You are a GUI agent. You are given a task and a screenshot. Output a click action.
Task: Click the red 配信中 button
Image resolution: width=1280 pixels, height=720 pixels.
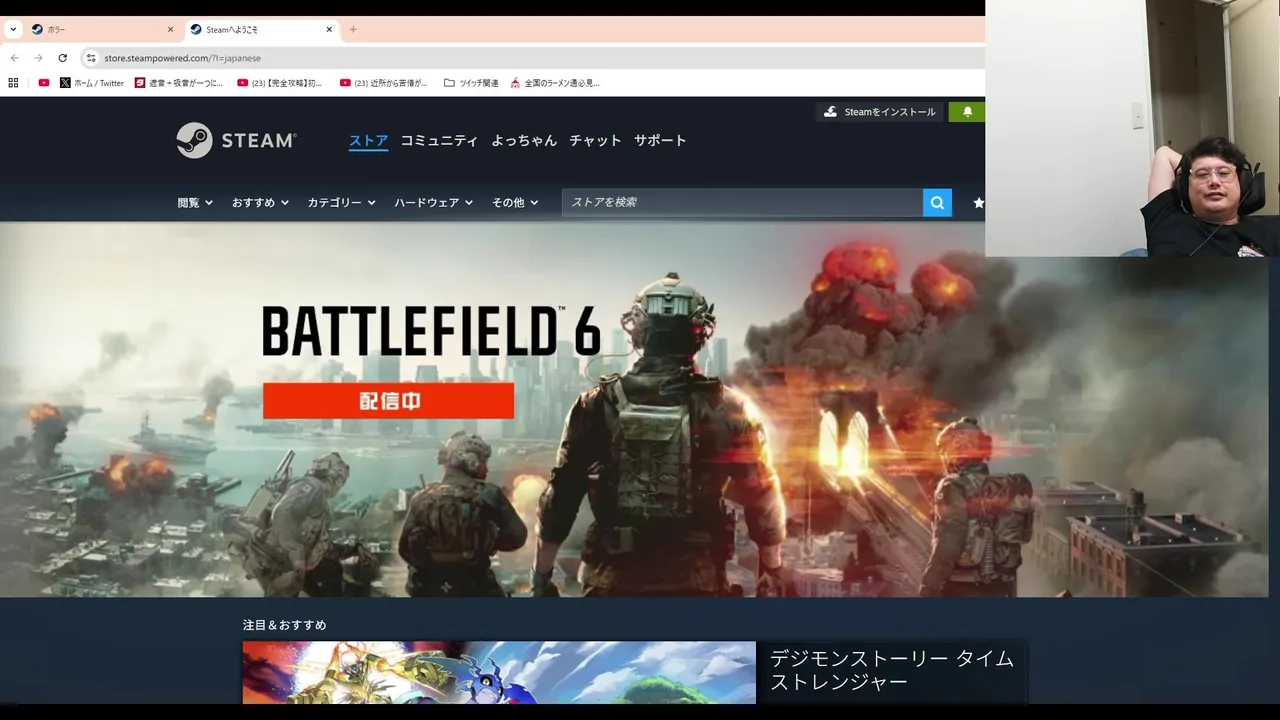[x=388, y=401]
